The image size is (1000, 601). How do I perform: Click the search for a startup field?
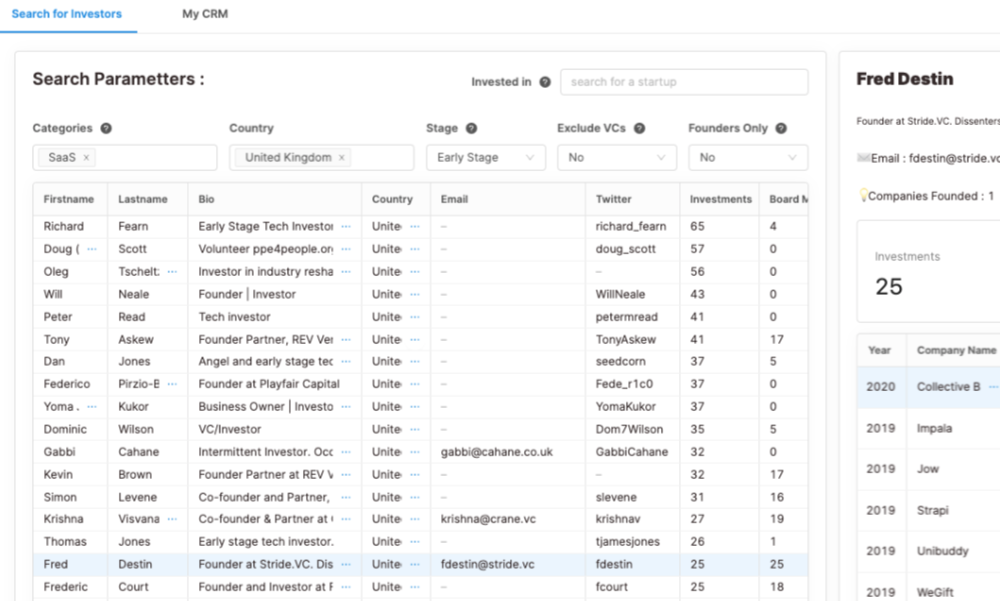[684, 82]
